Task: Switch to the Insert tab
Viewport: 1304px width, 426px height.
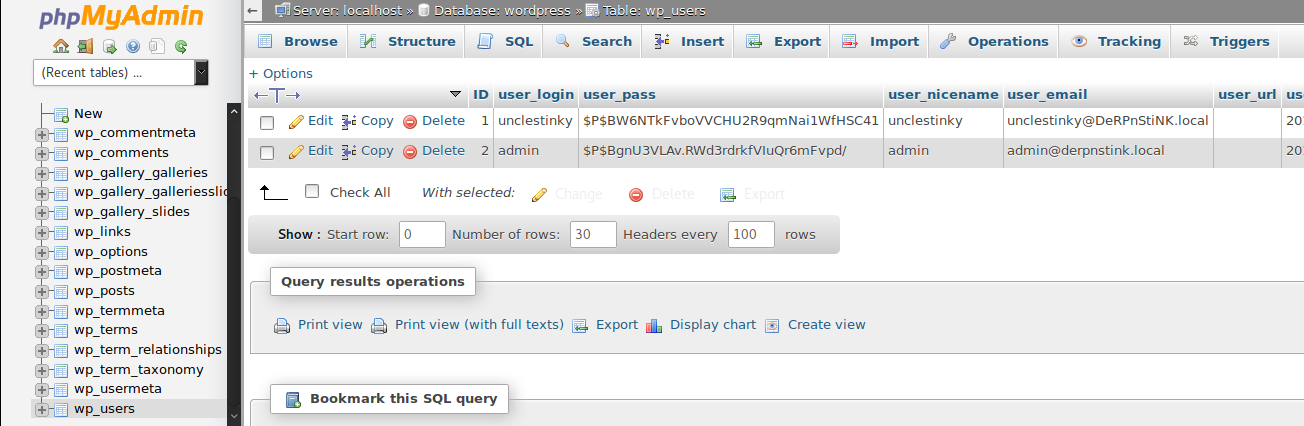Action: [x=689, y=41]
